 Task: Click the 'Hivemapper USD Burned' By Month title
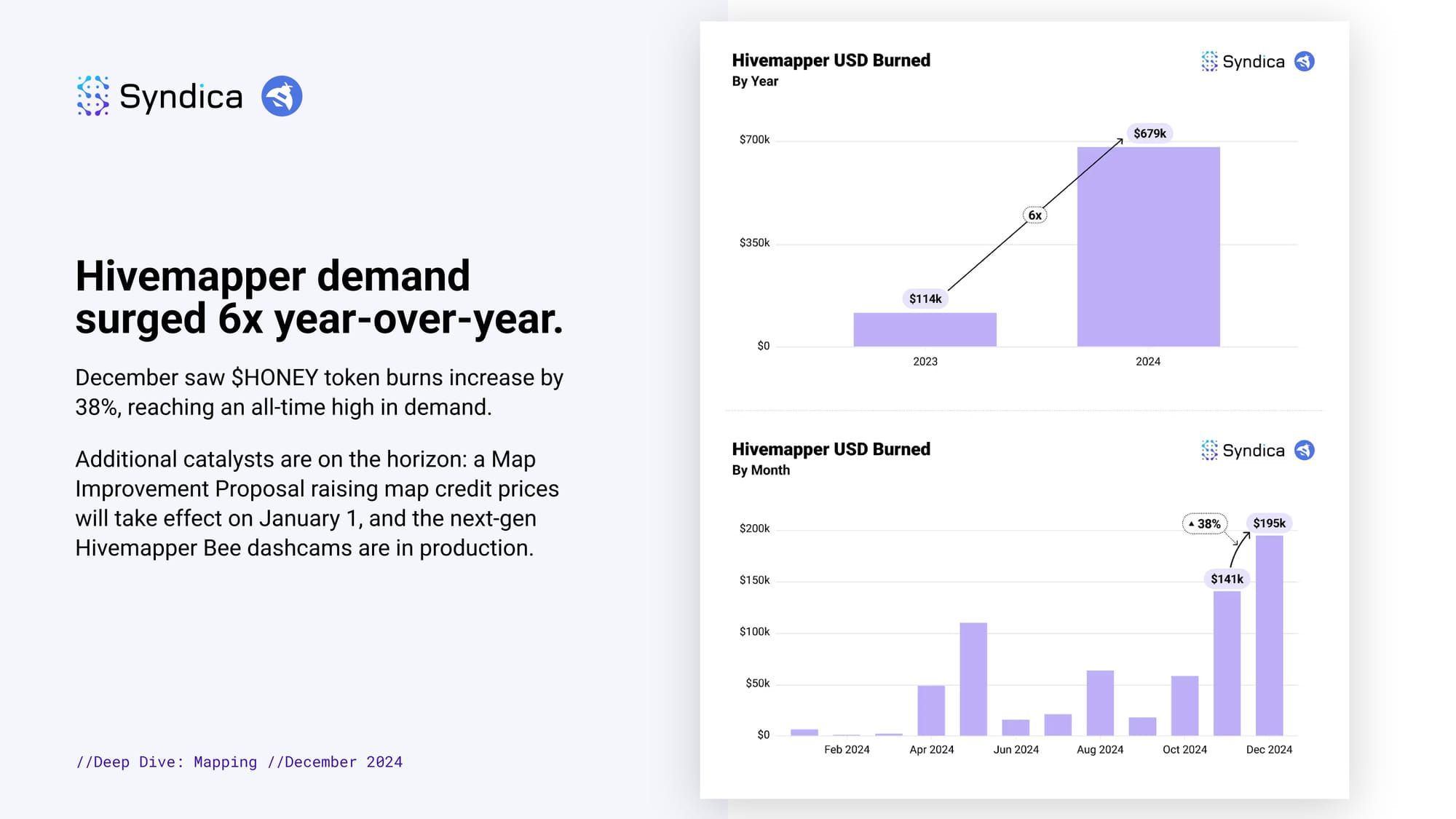click(831, 449)
